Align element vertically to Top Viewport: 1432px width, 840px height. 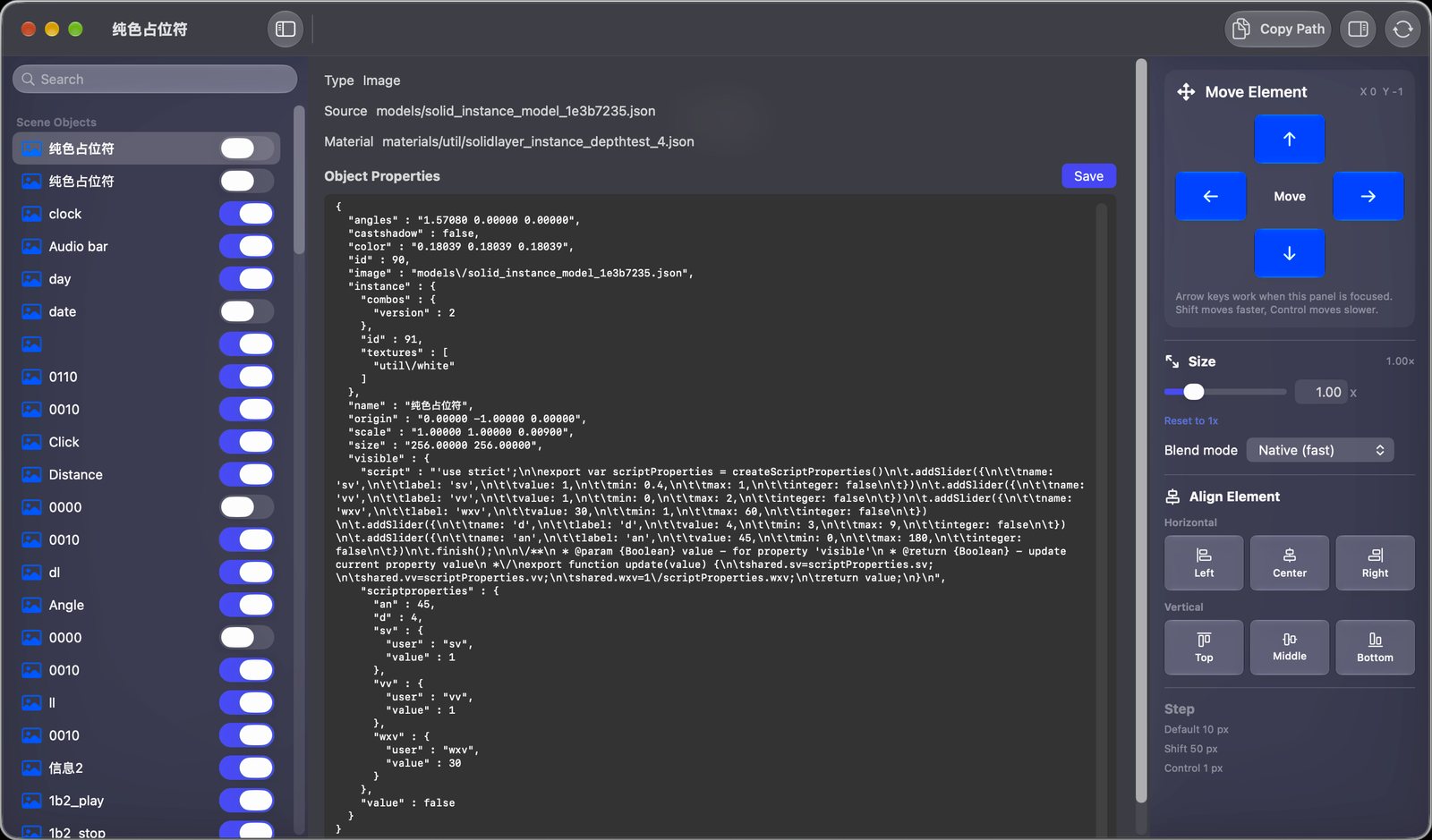[x=1204, y=647]
